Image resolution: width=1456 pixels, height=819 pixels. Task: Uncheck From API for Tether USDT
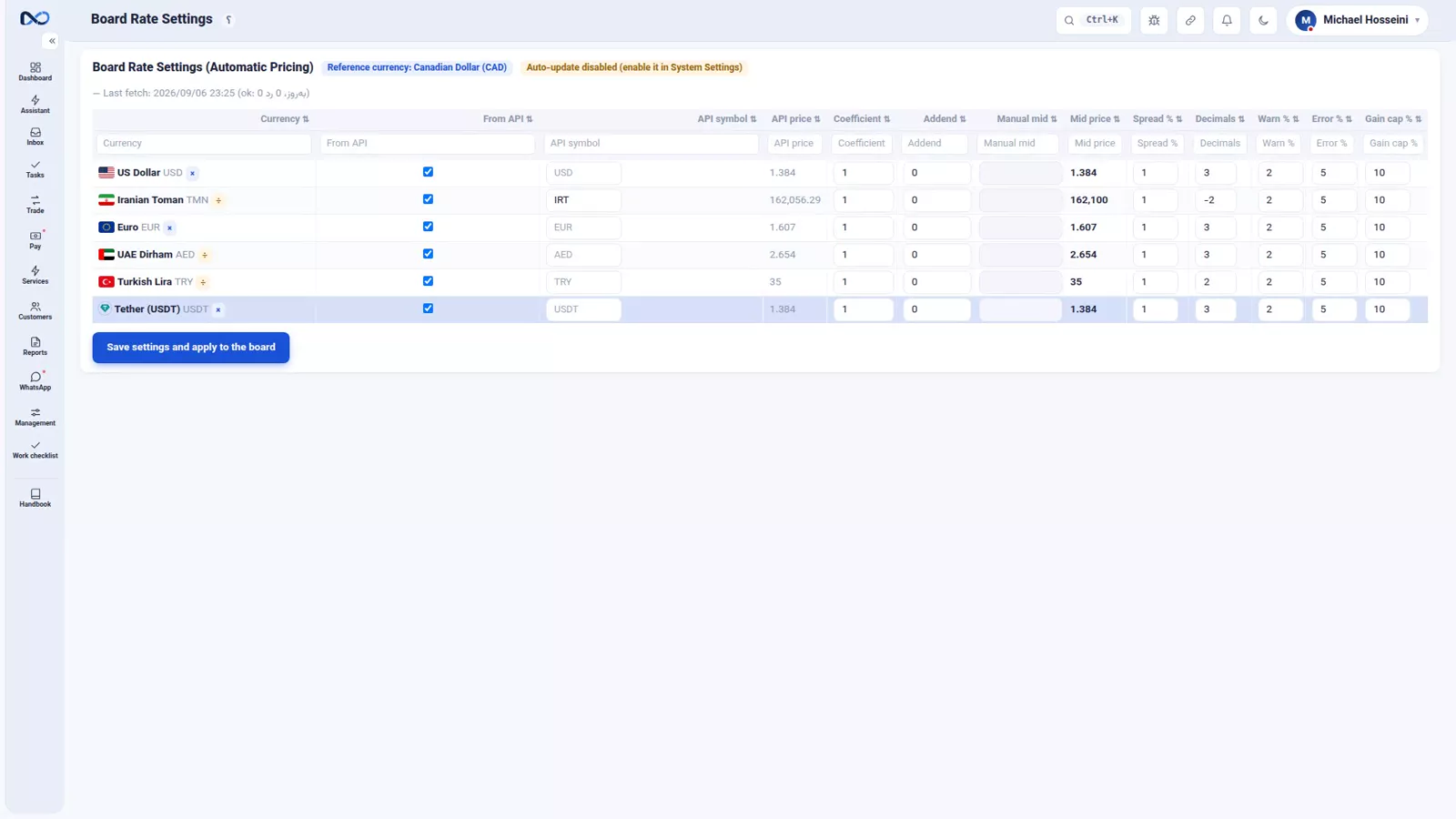(428, 308)
